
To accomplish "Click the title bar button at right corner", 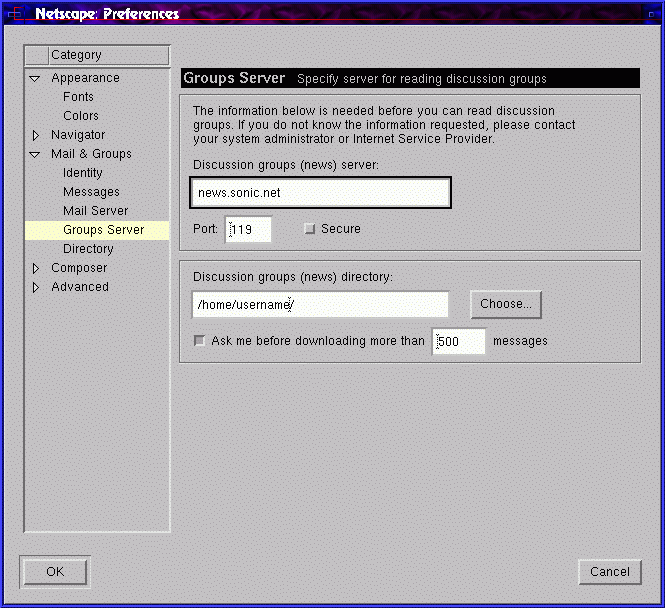I will [x=651, y=14].
